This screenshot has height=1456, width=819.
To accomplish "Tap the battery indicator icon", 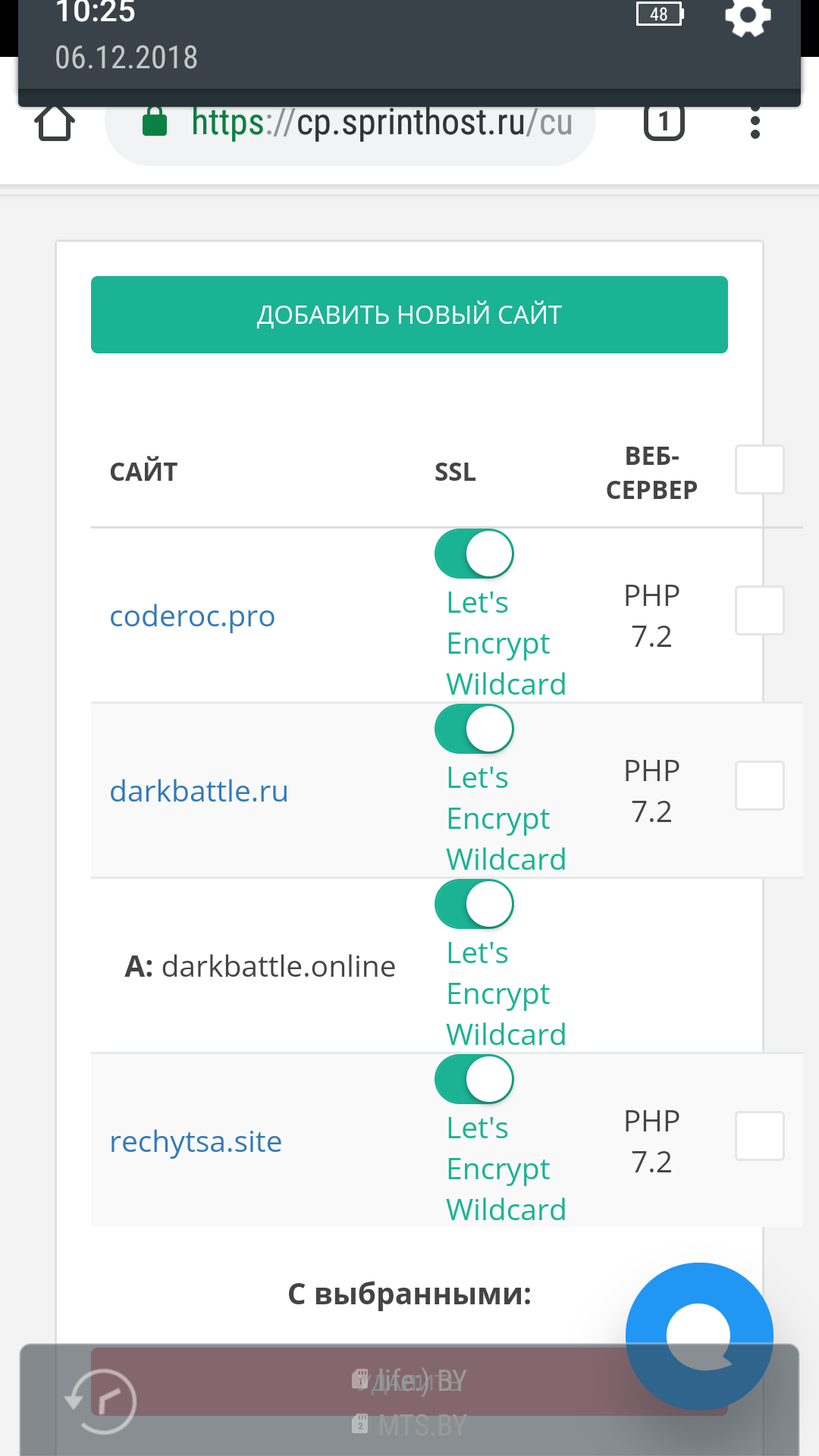I will point(660,14).
